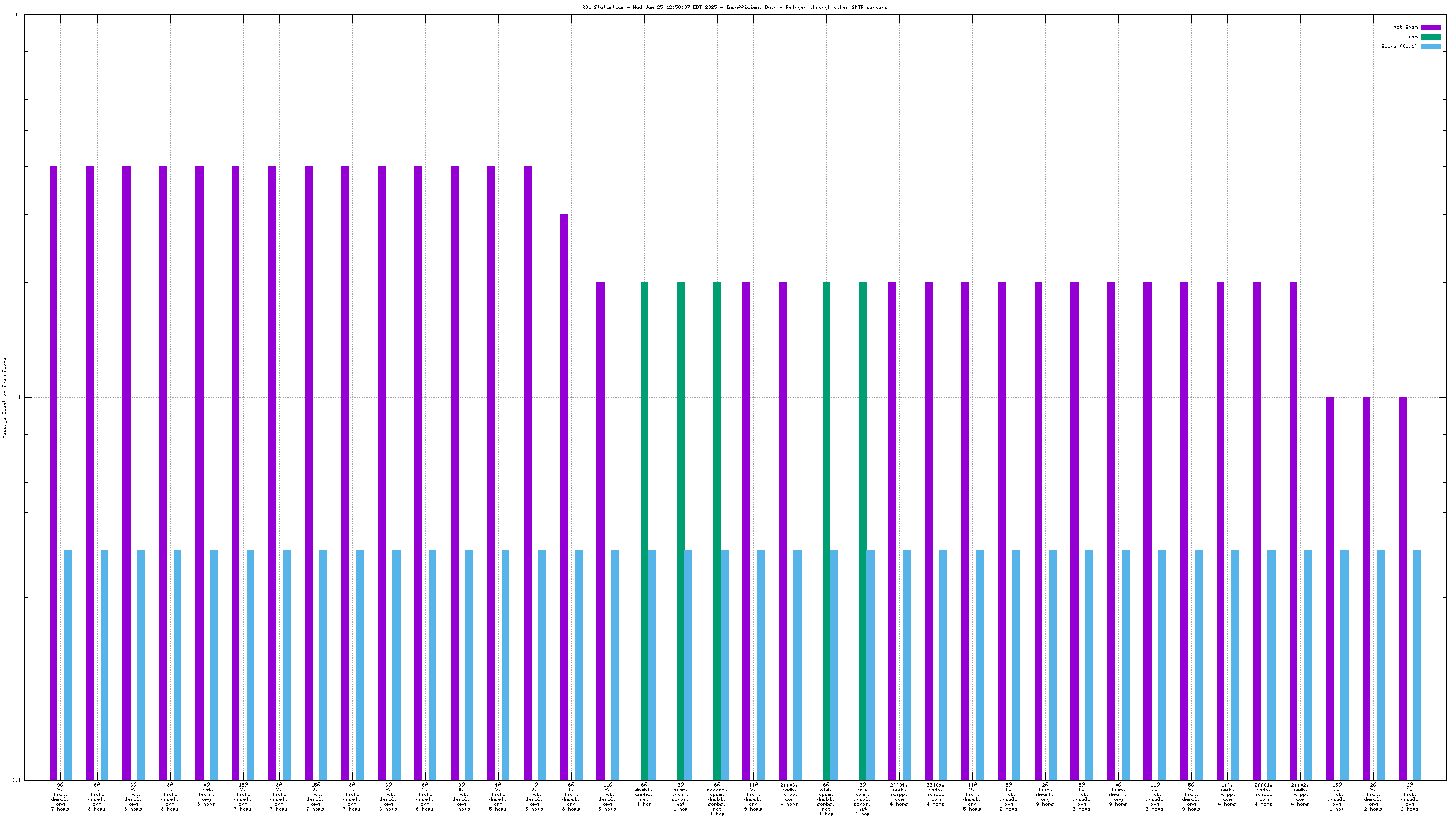Click the 'Score (0..1)' legend label text
The width and height of the screenshot is (1456, 819).
pos(1399,46)
